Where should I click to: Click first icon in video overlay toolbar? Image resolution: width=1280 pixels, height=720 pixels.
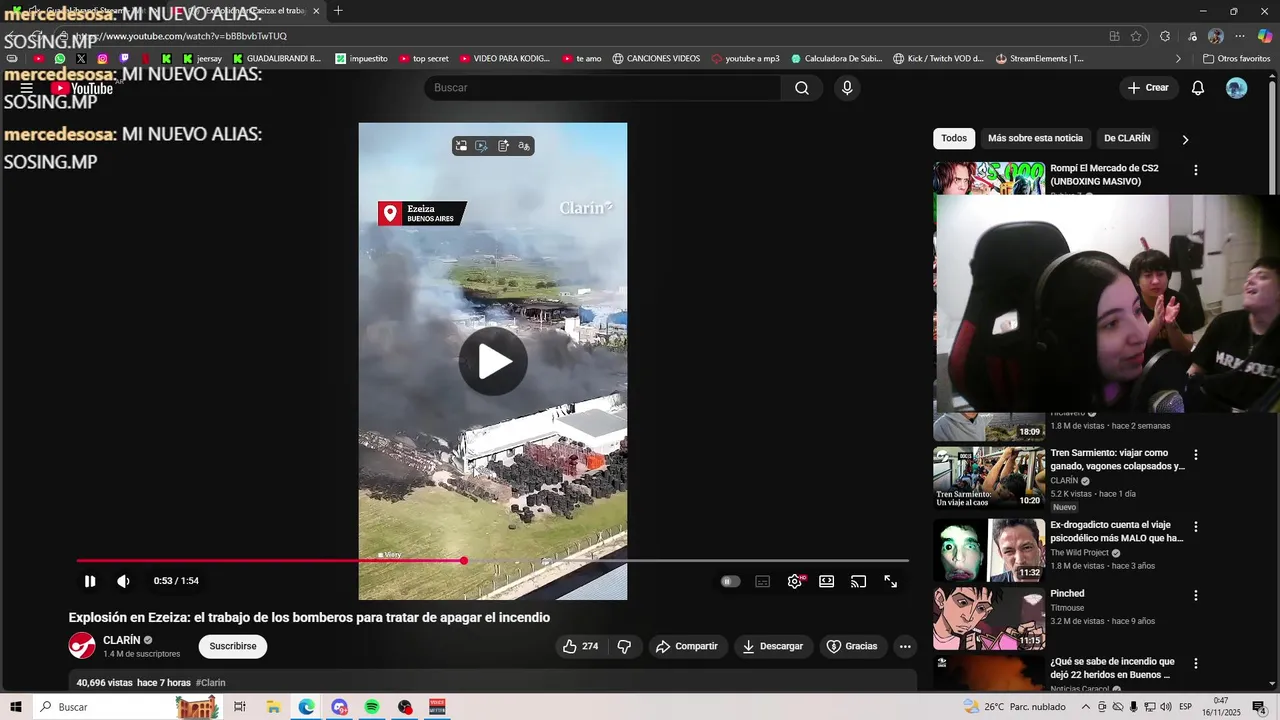[461, 146]
